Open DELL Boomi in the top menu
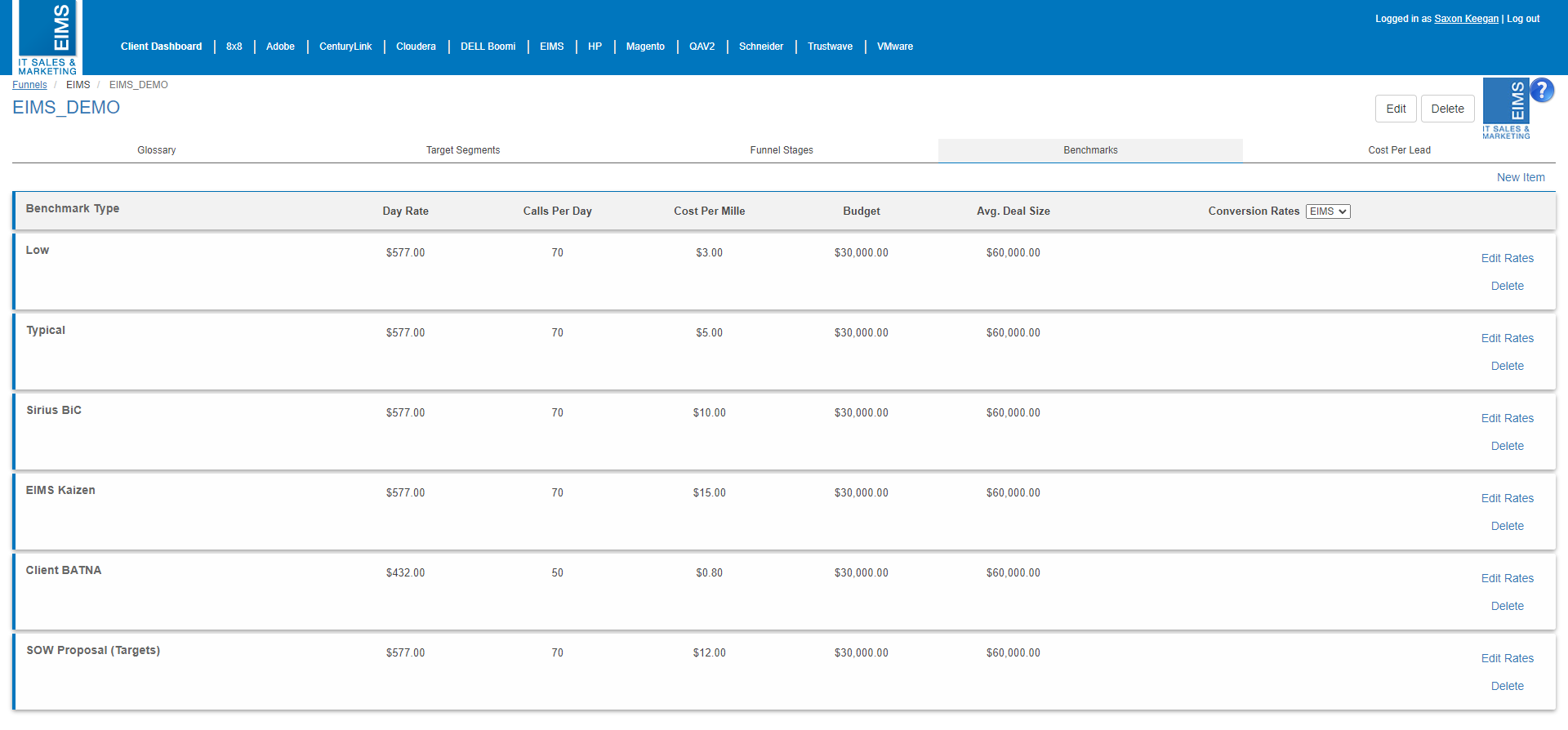 pos(488,47)
